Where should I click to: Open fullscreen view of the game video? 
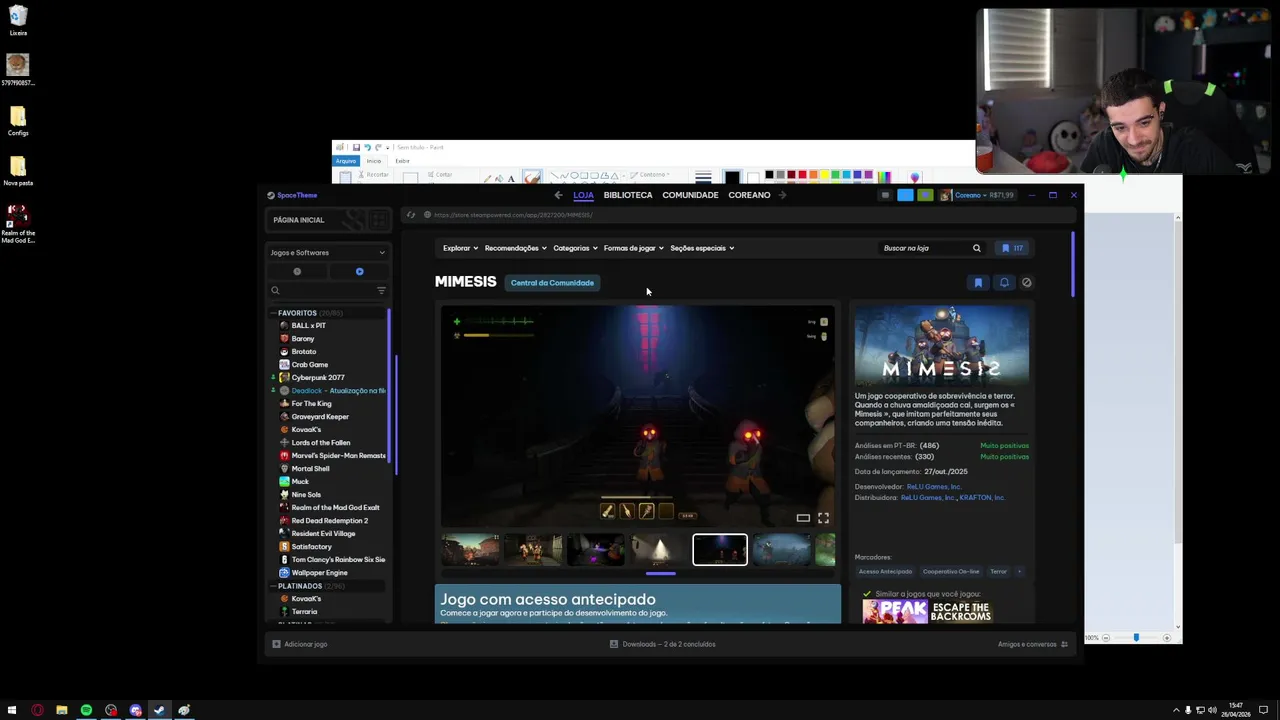coord(823,518)
